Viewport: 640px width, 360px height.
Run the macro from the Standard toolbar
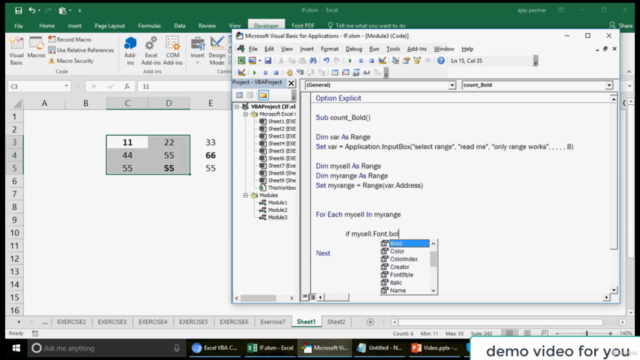click(350, 61)
